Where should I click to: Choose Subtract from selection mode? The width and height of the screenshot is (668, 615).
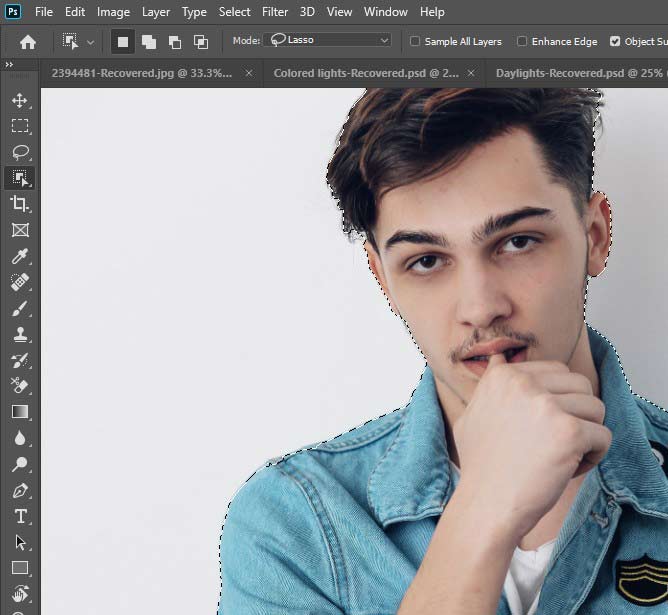coord(175,42)
